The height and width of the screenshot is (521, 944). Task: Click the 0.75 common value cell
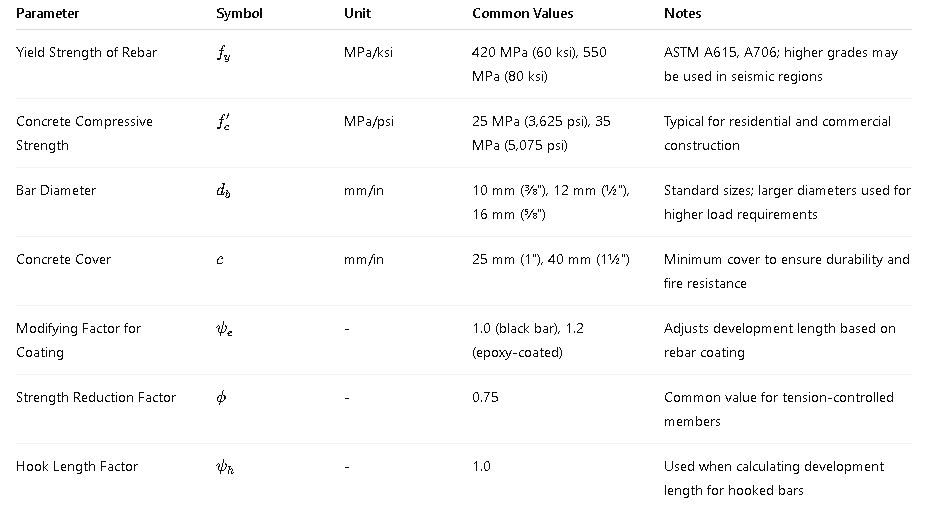click(x=485, y=397)
